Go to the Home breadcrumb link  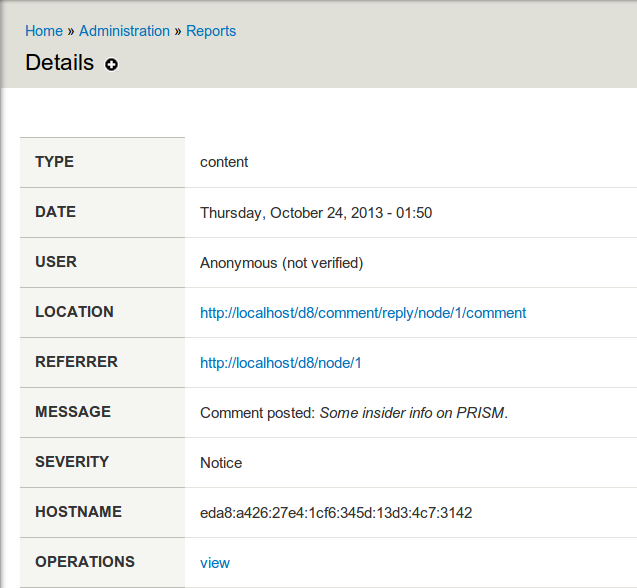point(44,31)
